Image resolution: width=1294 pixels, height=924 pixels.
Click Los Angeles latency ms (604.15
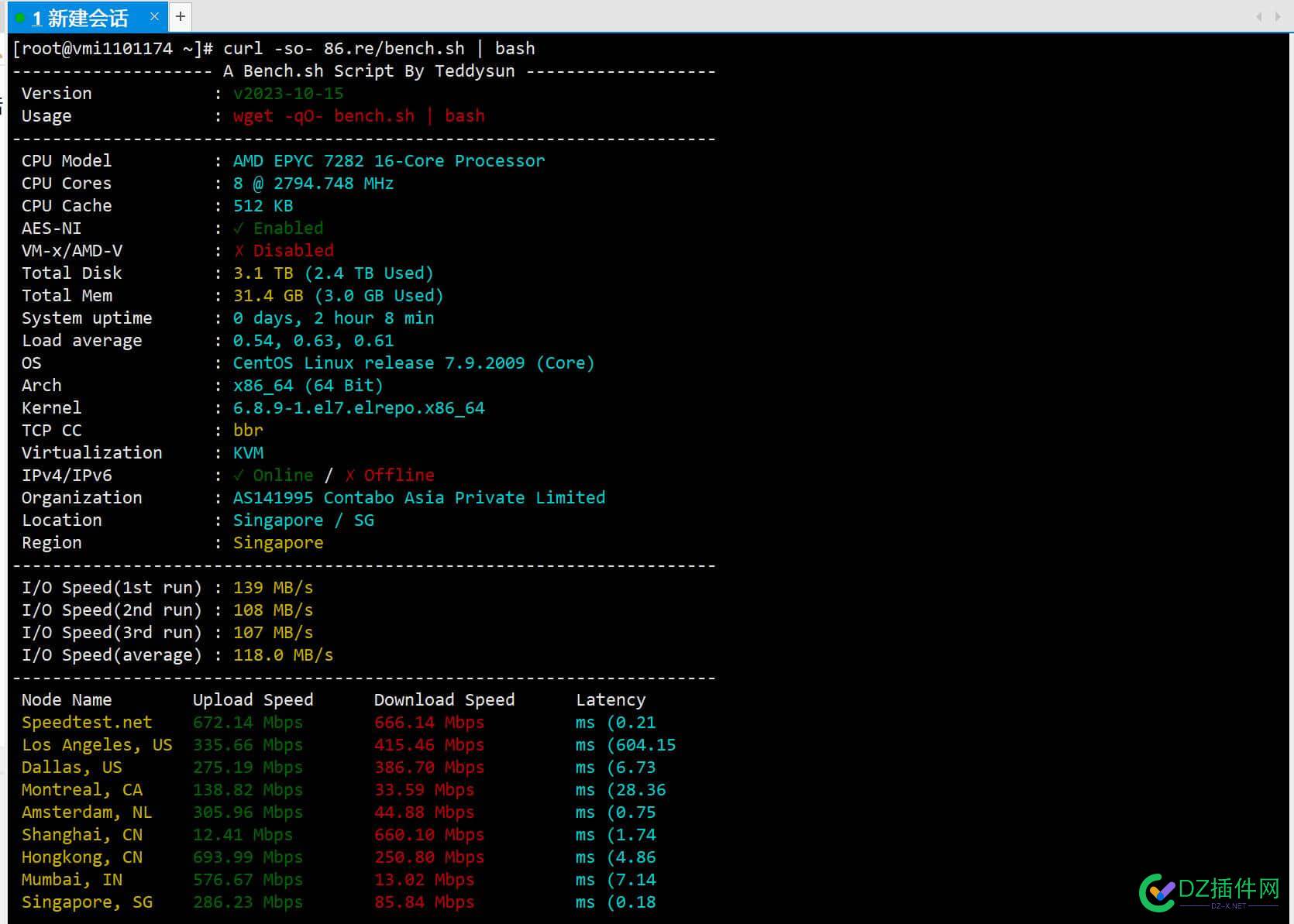[x=626, y=744]
